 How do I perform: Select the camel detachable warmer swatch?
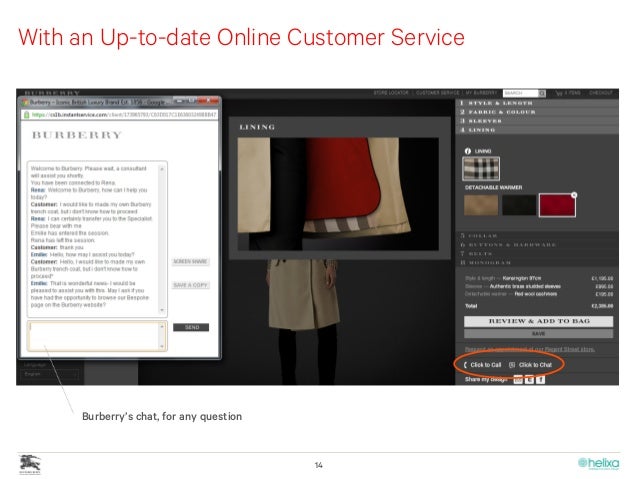[481, 205]
